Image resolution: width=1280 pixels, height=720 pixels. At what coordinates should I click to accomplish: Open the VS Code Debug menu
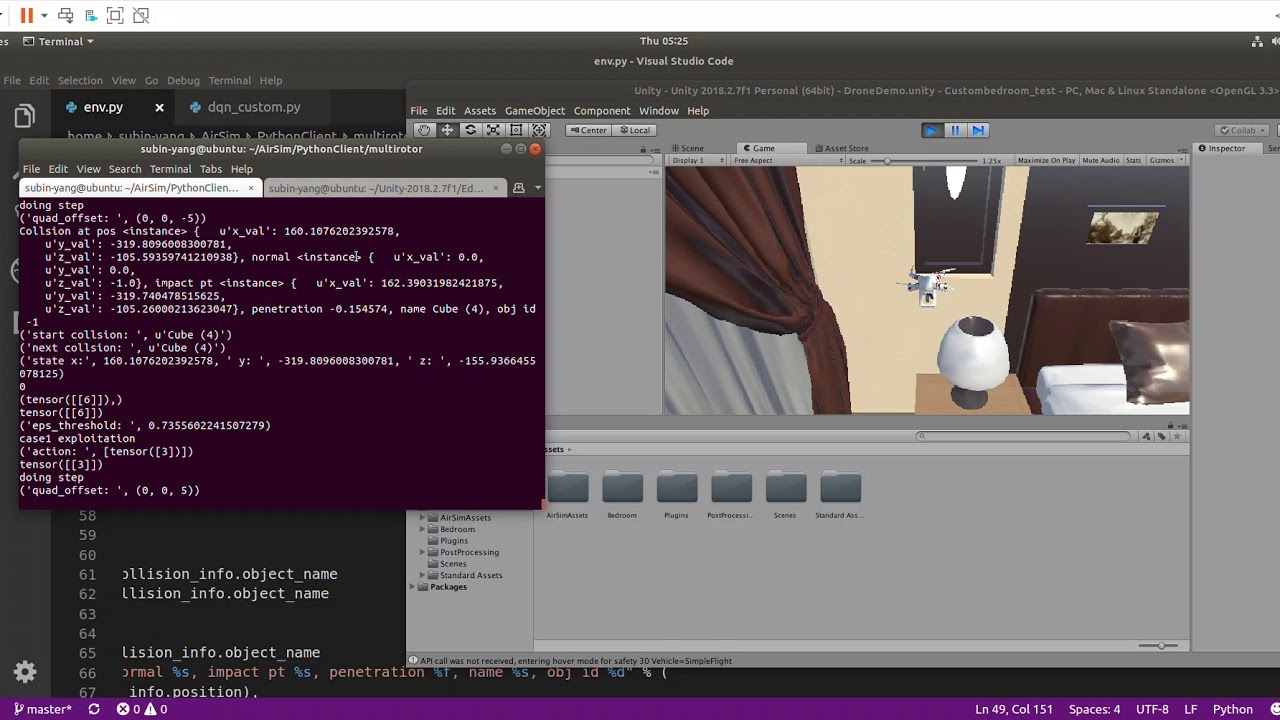click(x=183, y=80)
